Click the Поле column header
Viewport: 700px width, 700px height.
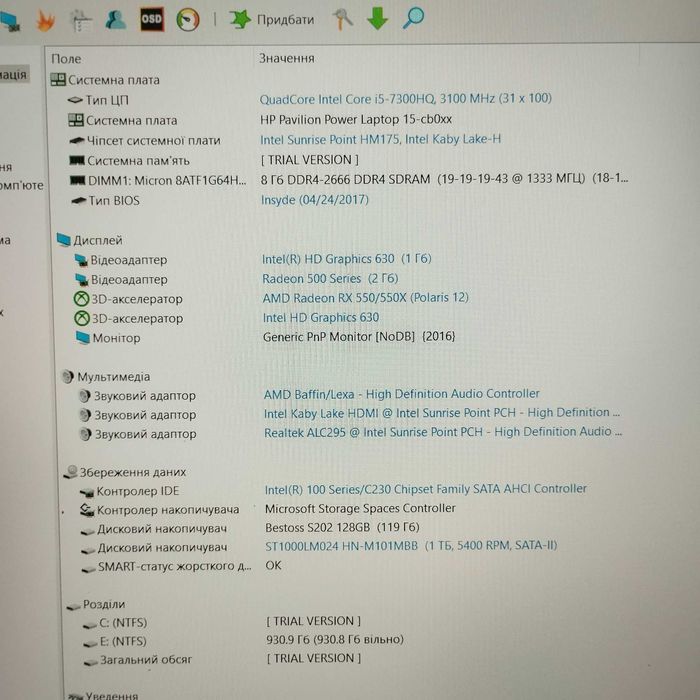(66, 59)
